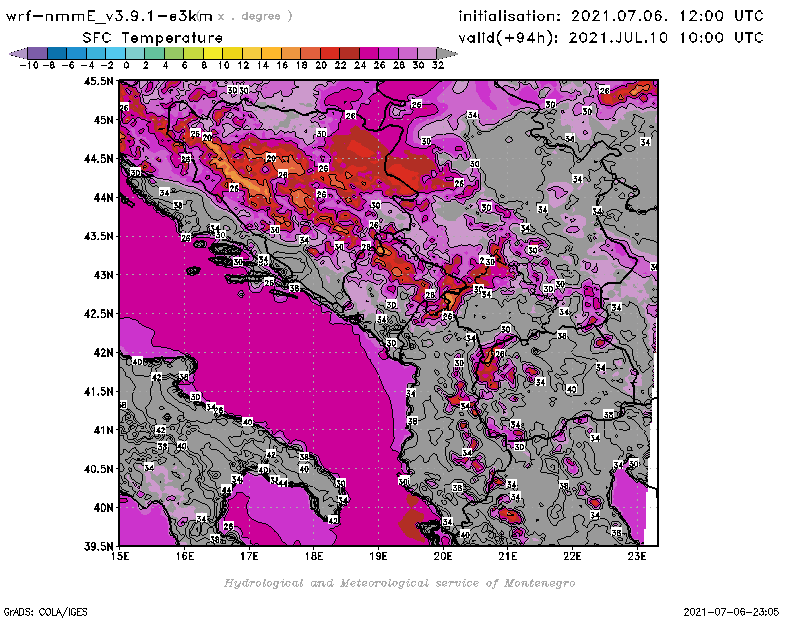800x618 pixels.
Task: Click the GrADS: COLA/IGES credit
Action: (45, 612)
